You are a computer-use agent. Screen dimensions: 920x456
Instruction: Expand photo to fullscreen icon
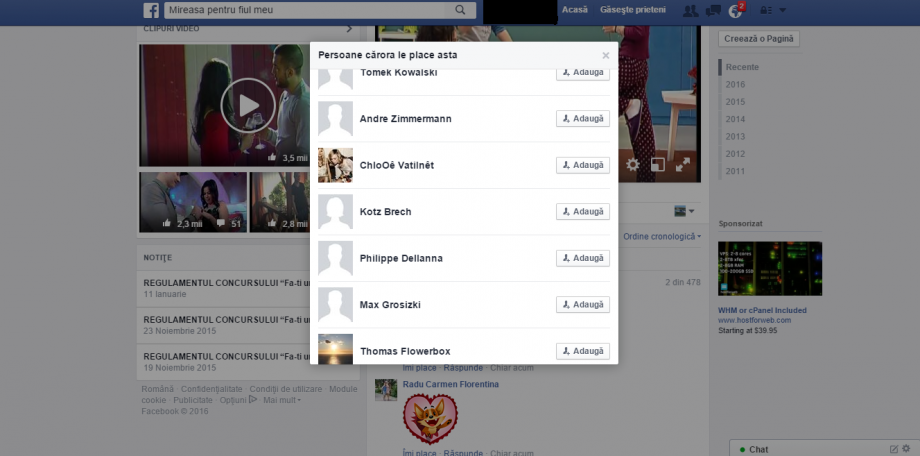pos(682,165)
